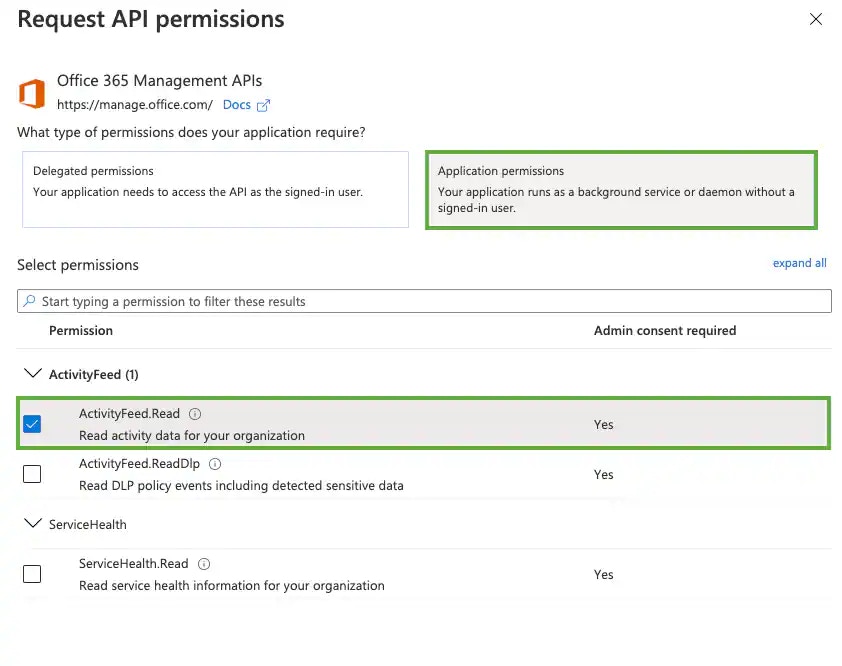Uncheck the ActivityFeed.Read permission checkbox
Screen dimensions: 842x666
click(32, 424)
